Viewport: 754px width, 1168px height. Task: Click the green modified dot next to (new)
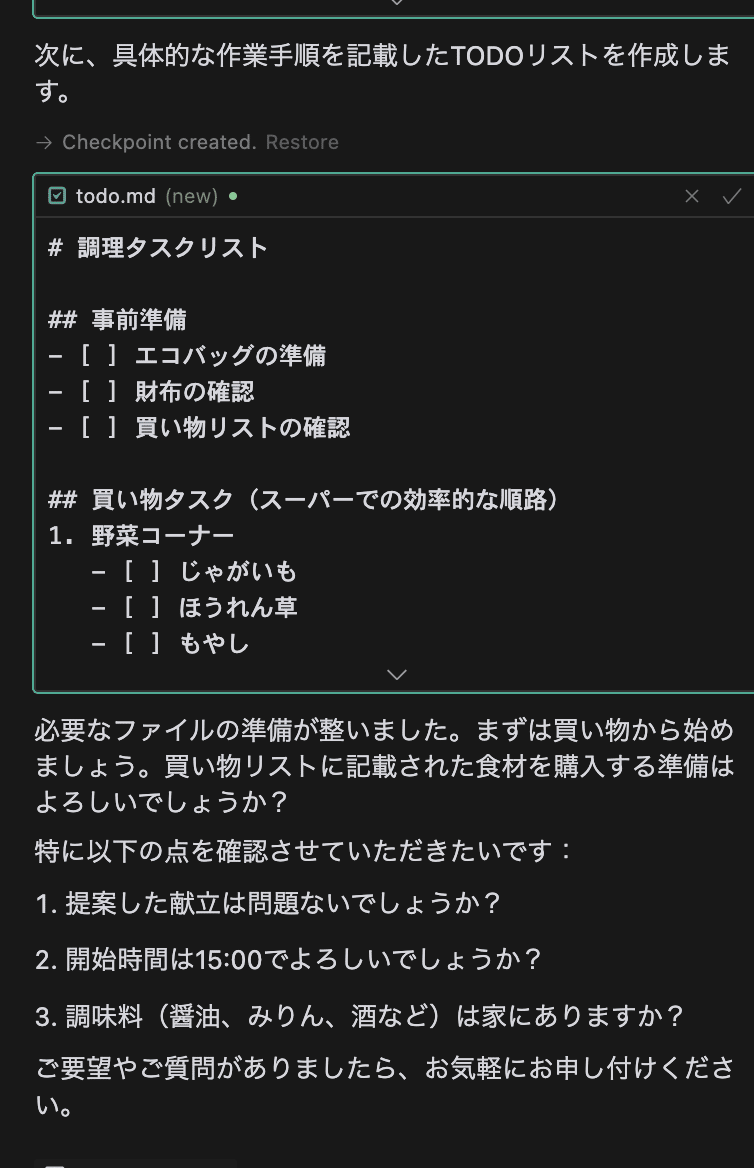click(230, 196)
